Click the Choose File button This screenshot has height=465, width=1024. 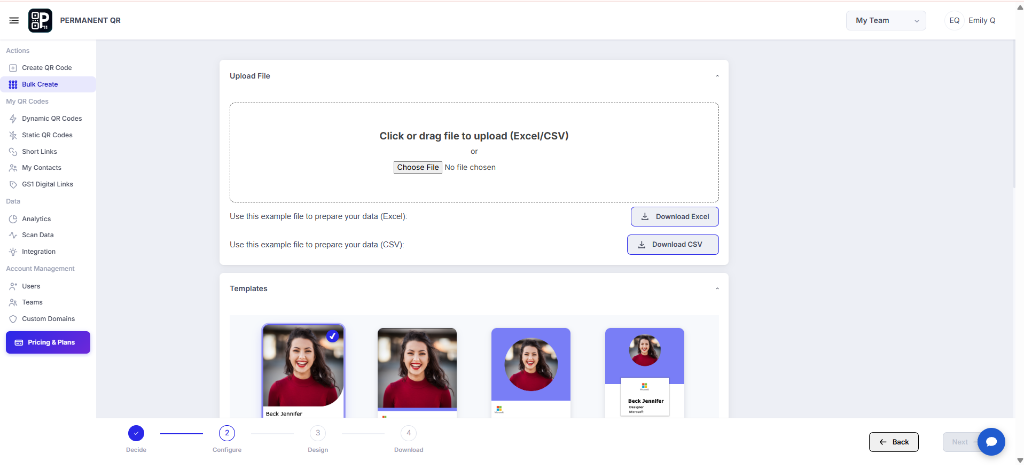point(417,167)
